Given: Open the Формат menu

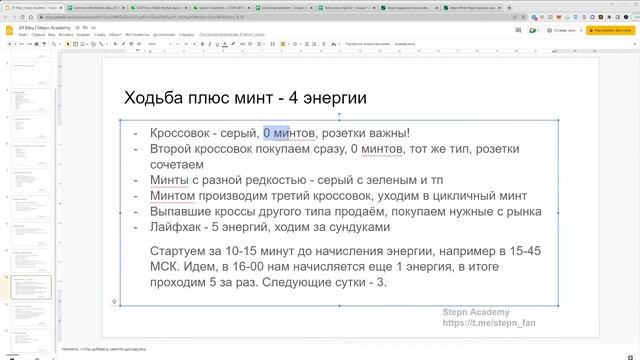Looking at the screenshot, I should pos(83,35).
